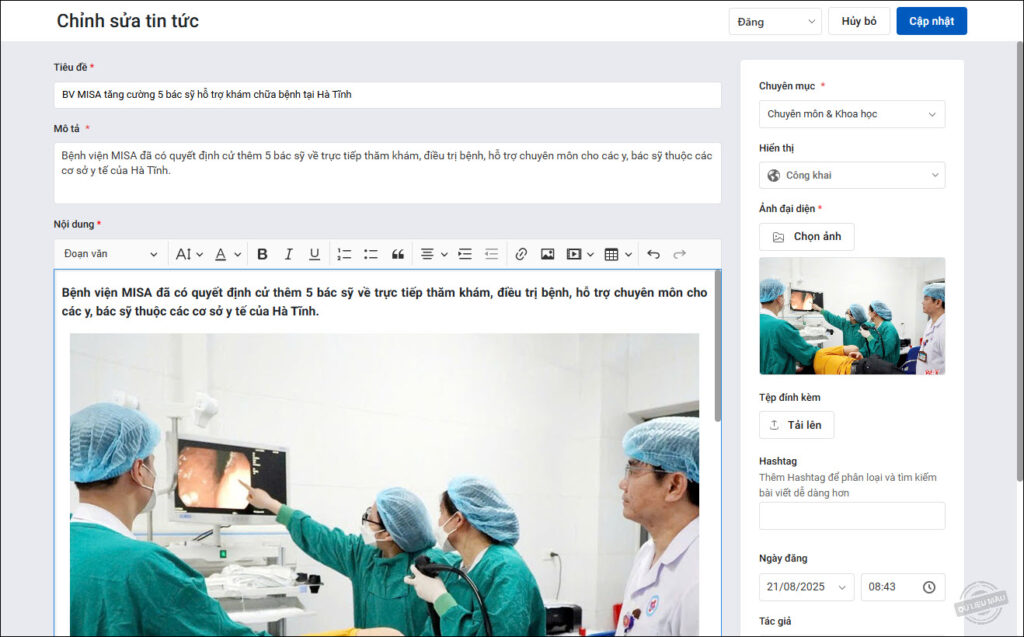
Task: Click the 08:43 time value
Action: pyautogui.click(x=882, y=587)
